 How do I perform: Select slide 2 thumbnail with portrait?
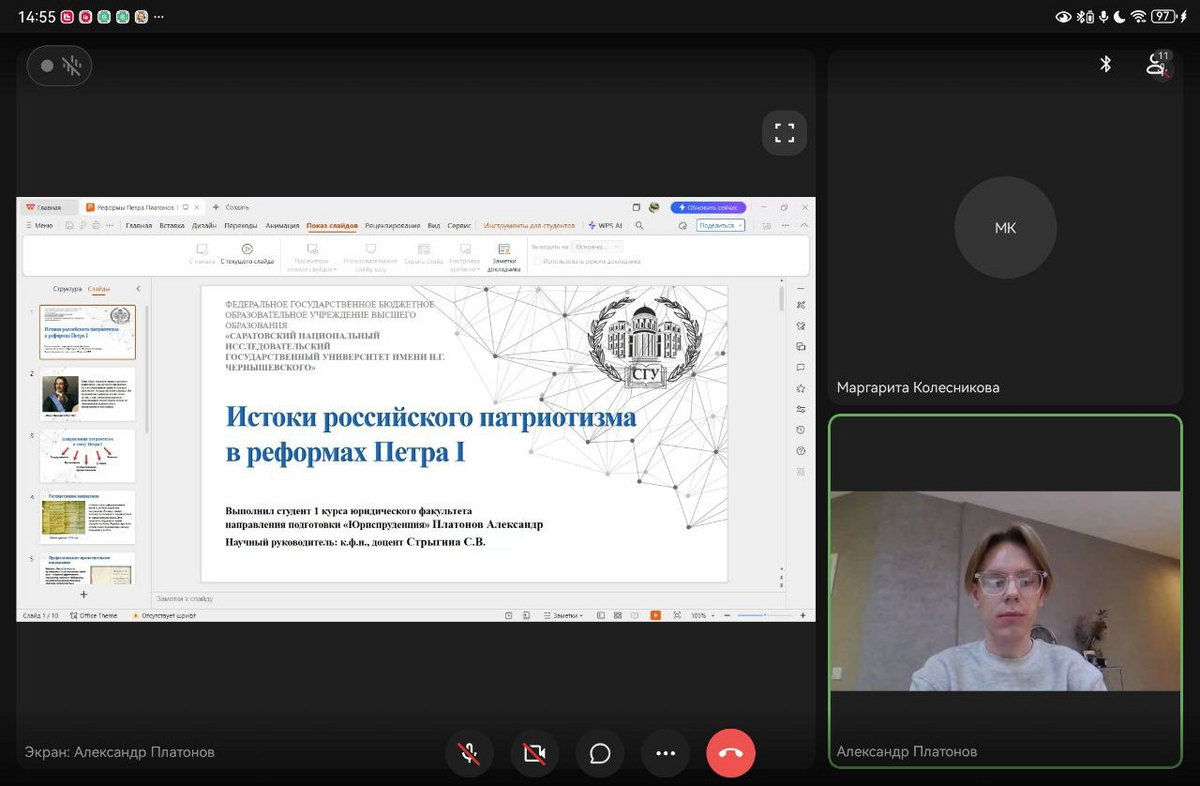[87, 394]
